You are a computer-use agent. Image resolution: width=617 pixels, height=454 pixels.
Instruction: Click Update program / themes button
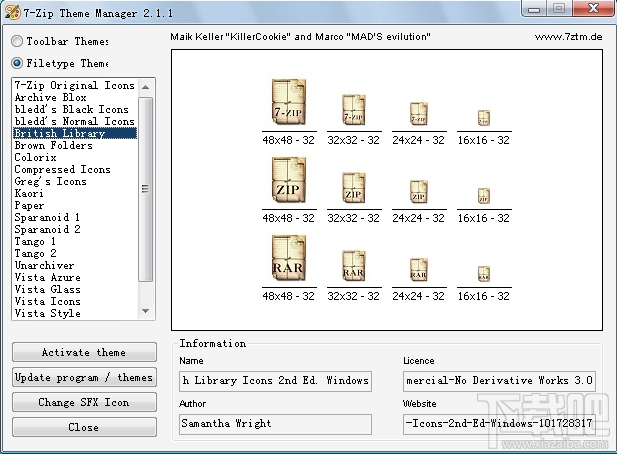click(84, 377)
